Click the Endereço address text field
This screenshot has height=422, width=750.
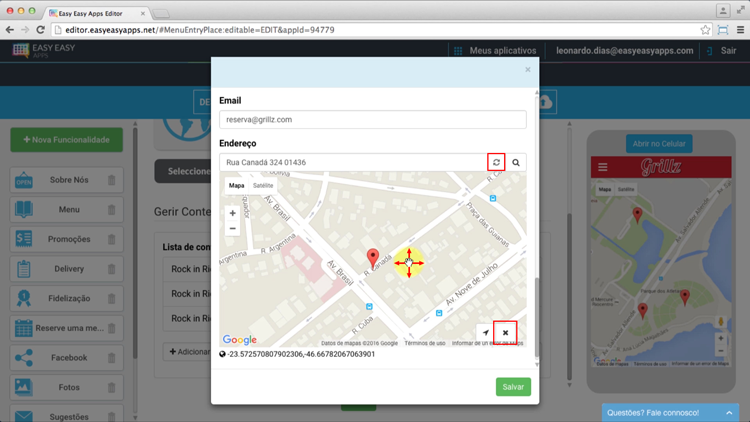tap(352, 162)
